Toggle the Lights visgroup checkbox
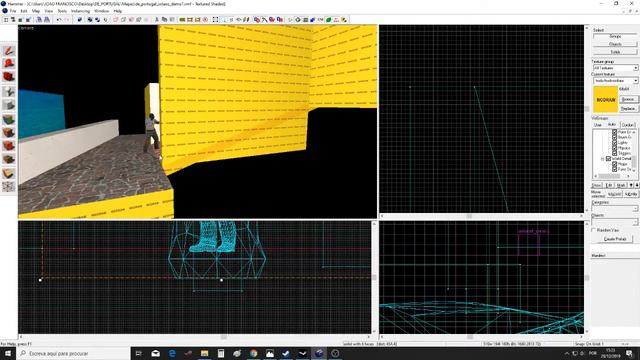The image size is (640, 360). tap(615, 143)
